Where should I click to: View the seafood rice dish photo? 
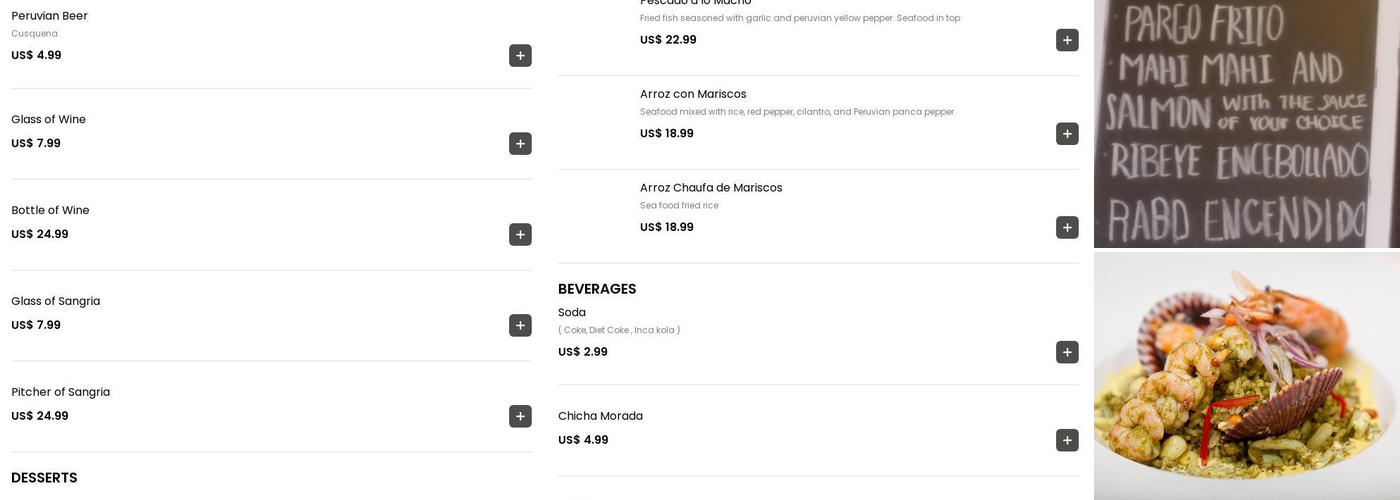pyautogui.click(x=1246, y=376)
